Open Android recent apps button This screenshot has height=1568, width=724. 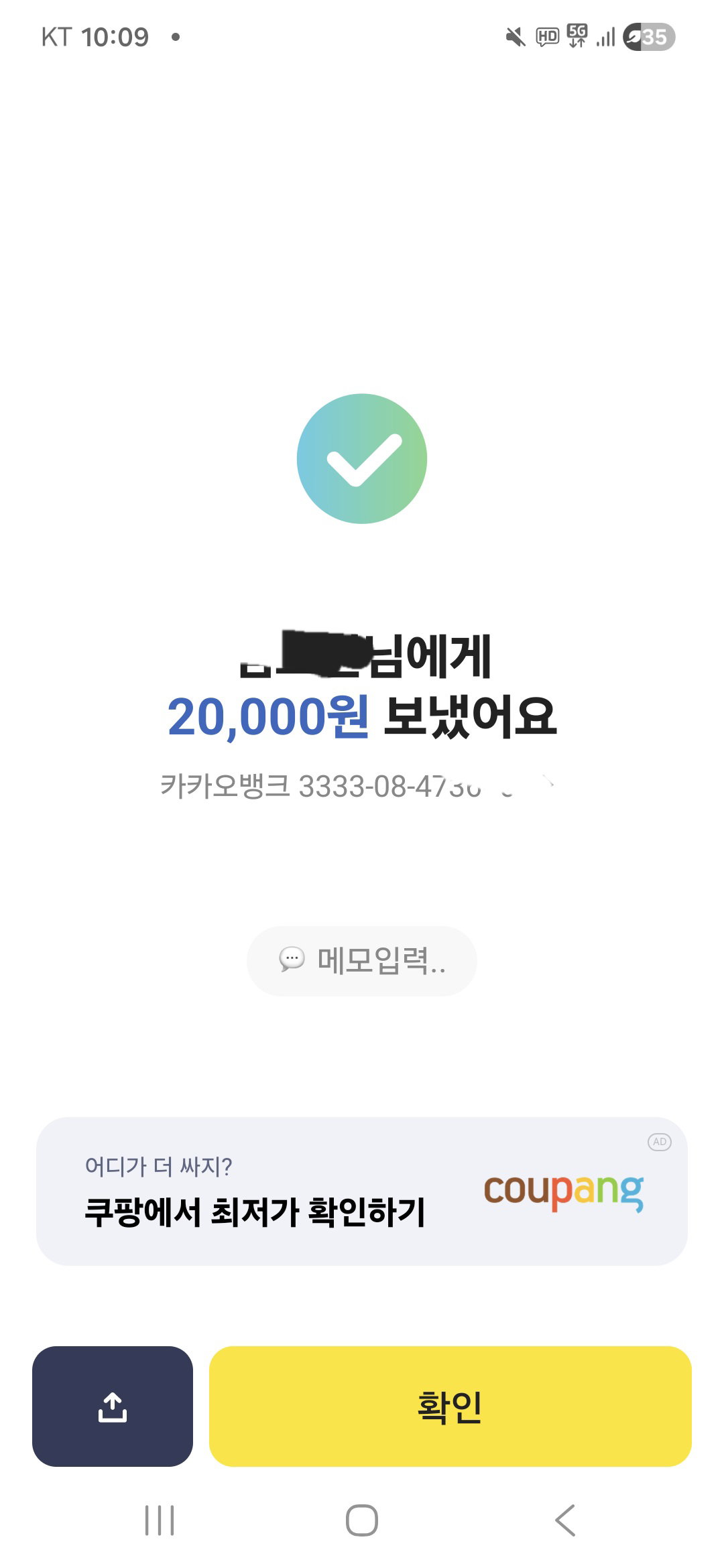pyautogui.click(x=160, y=1520)
